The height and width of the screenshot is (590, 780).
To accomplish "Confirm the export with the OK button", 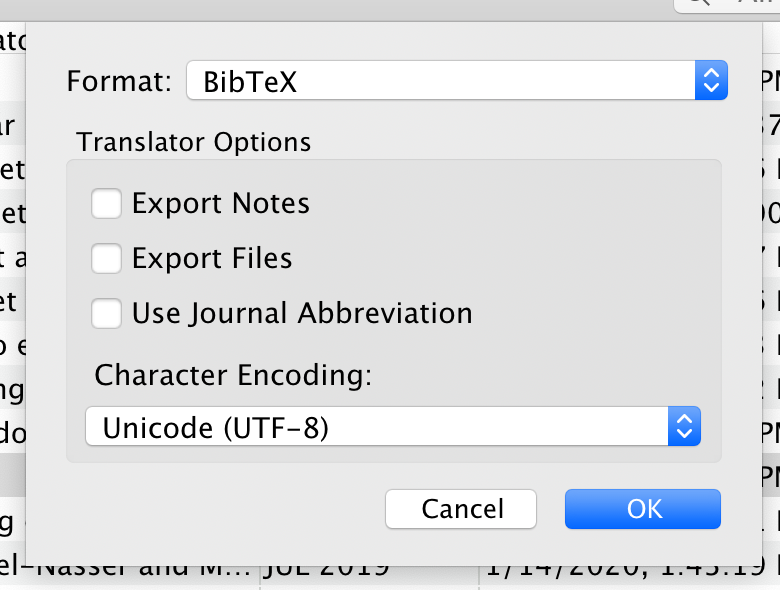I will pos(642,509).
